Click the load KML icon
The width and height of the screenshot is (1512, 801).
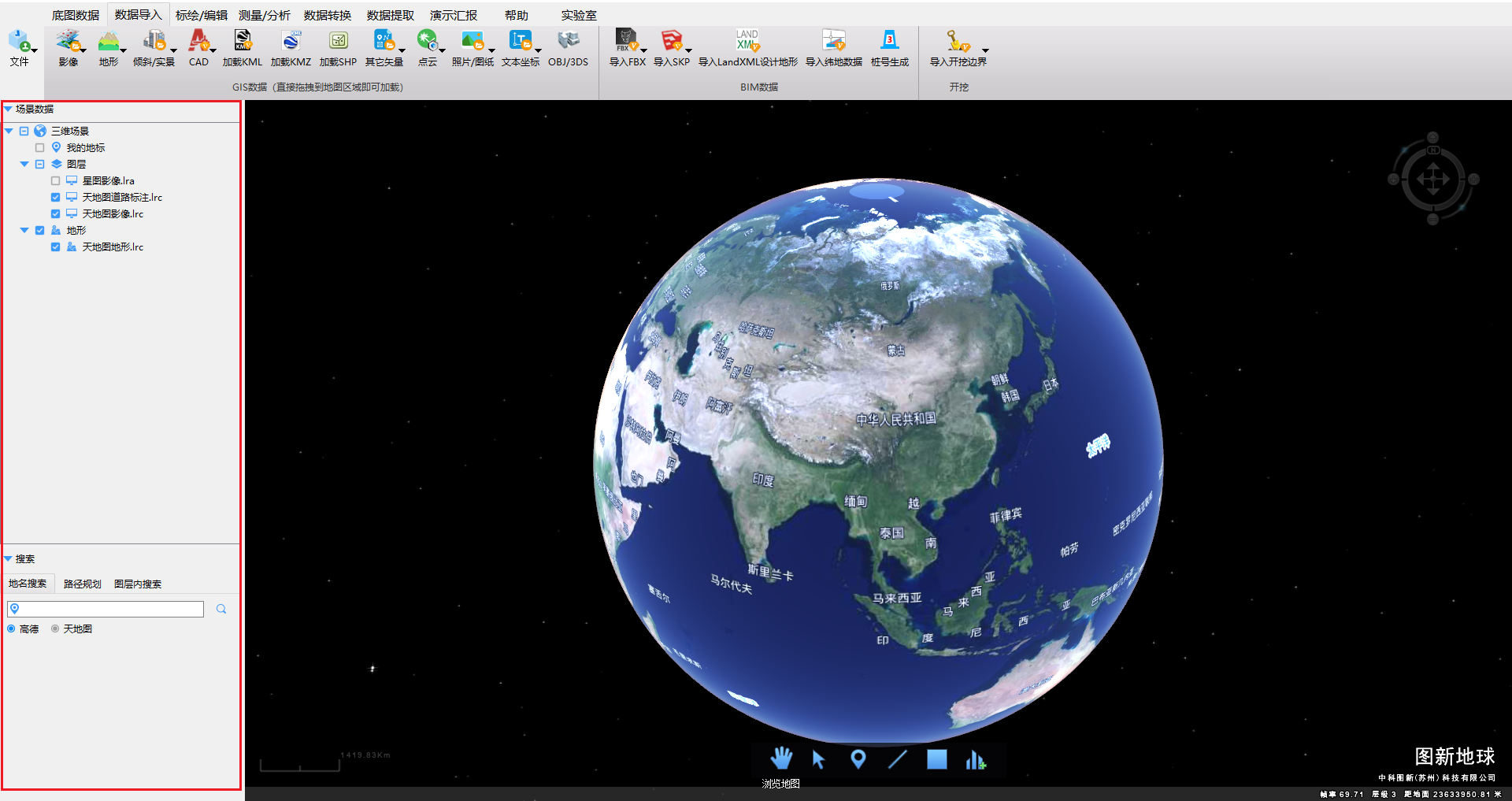(x=242, y=41)
